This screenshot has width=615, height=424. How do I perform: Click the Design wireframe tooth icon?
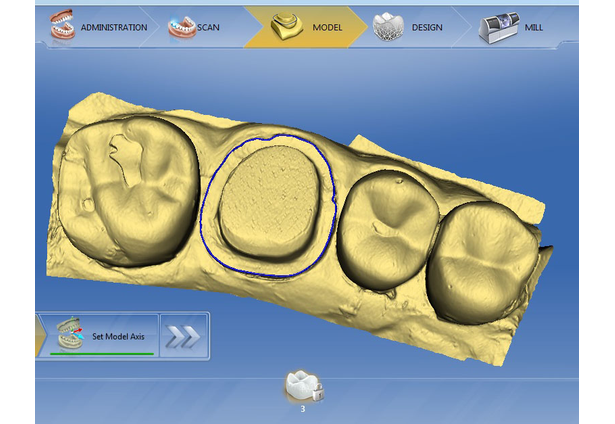tap(388, 27)
